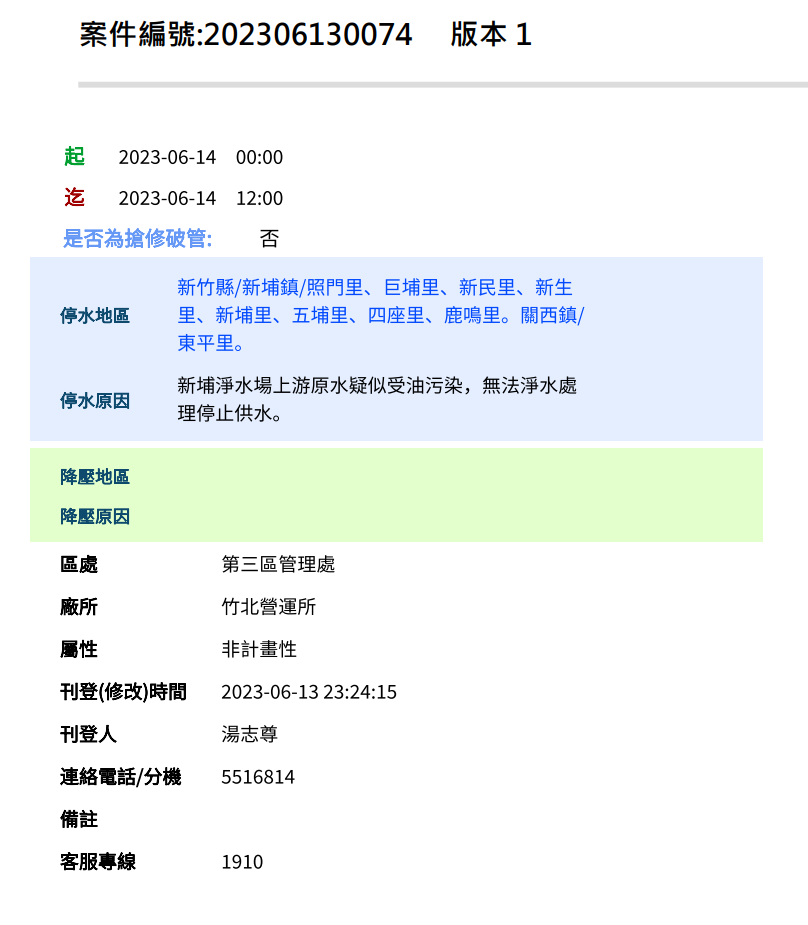Screen dimensions: 808x925
Task: Click the 降壓原因 label
Action: (x=95, y=516)
